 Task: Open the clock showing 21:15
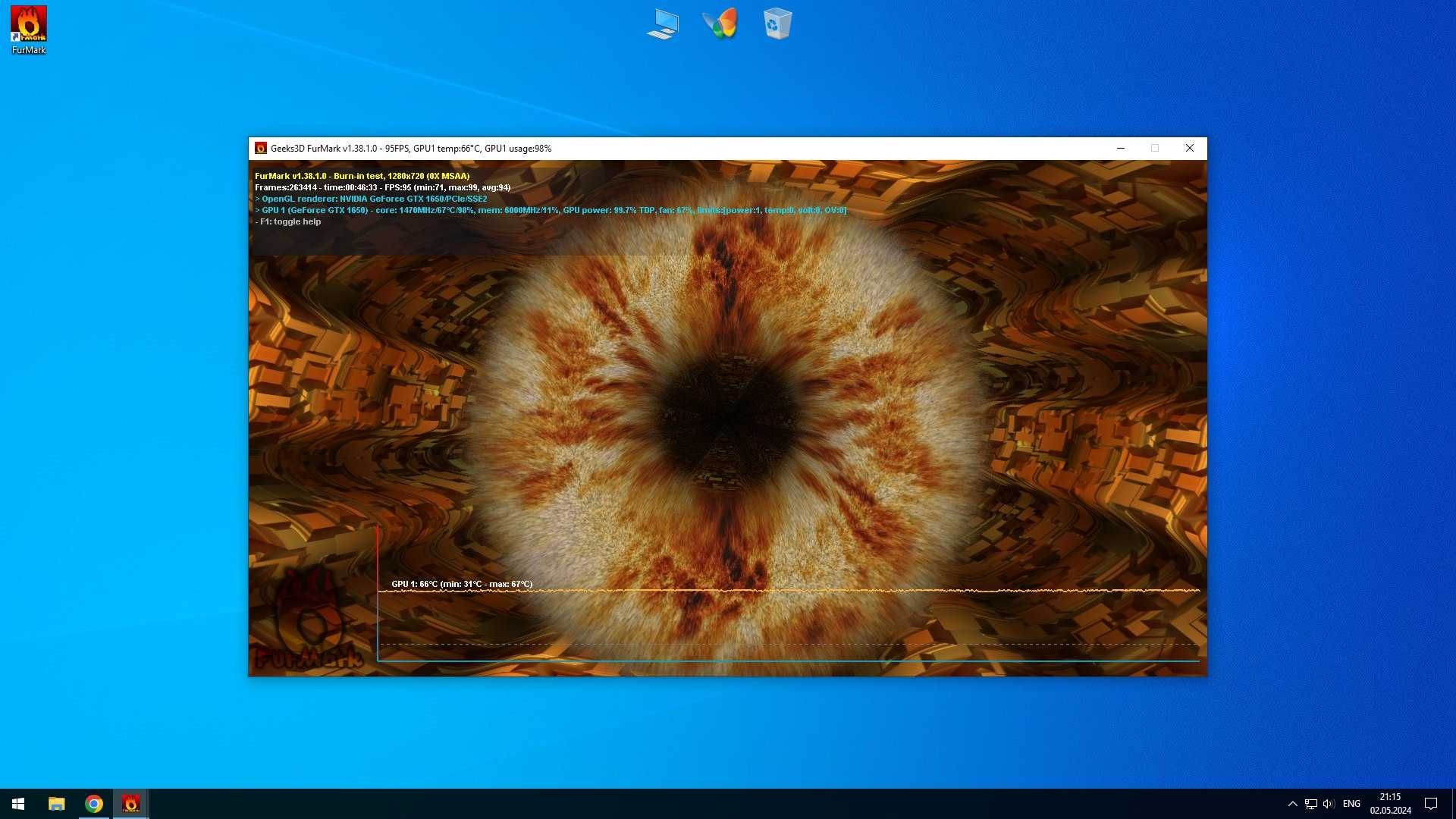pos(1390,804)
